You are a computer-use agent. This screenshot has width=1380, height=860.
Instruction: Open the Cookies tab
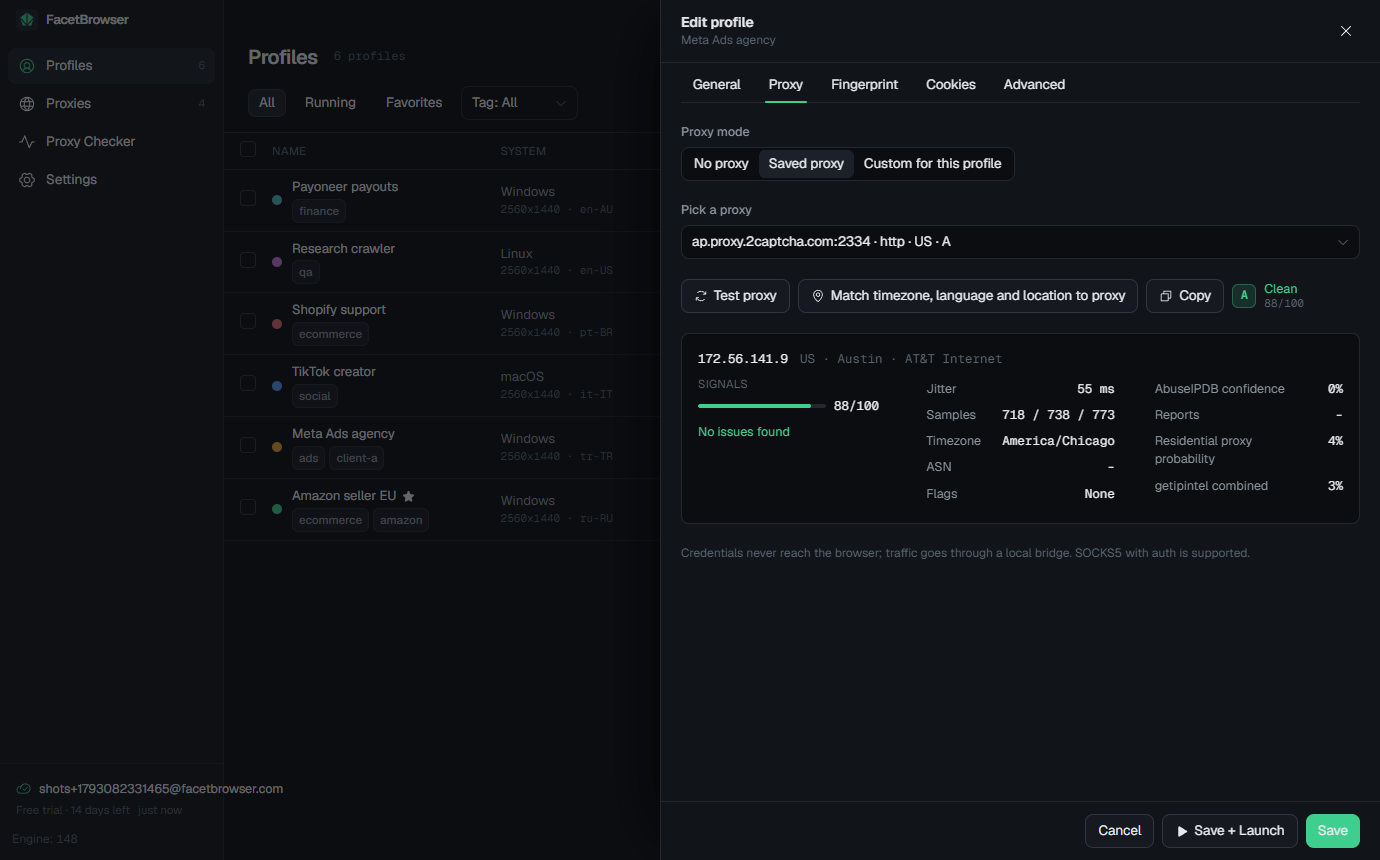(951, 85)
